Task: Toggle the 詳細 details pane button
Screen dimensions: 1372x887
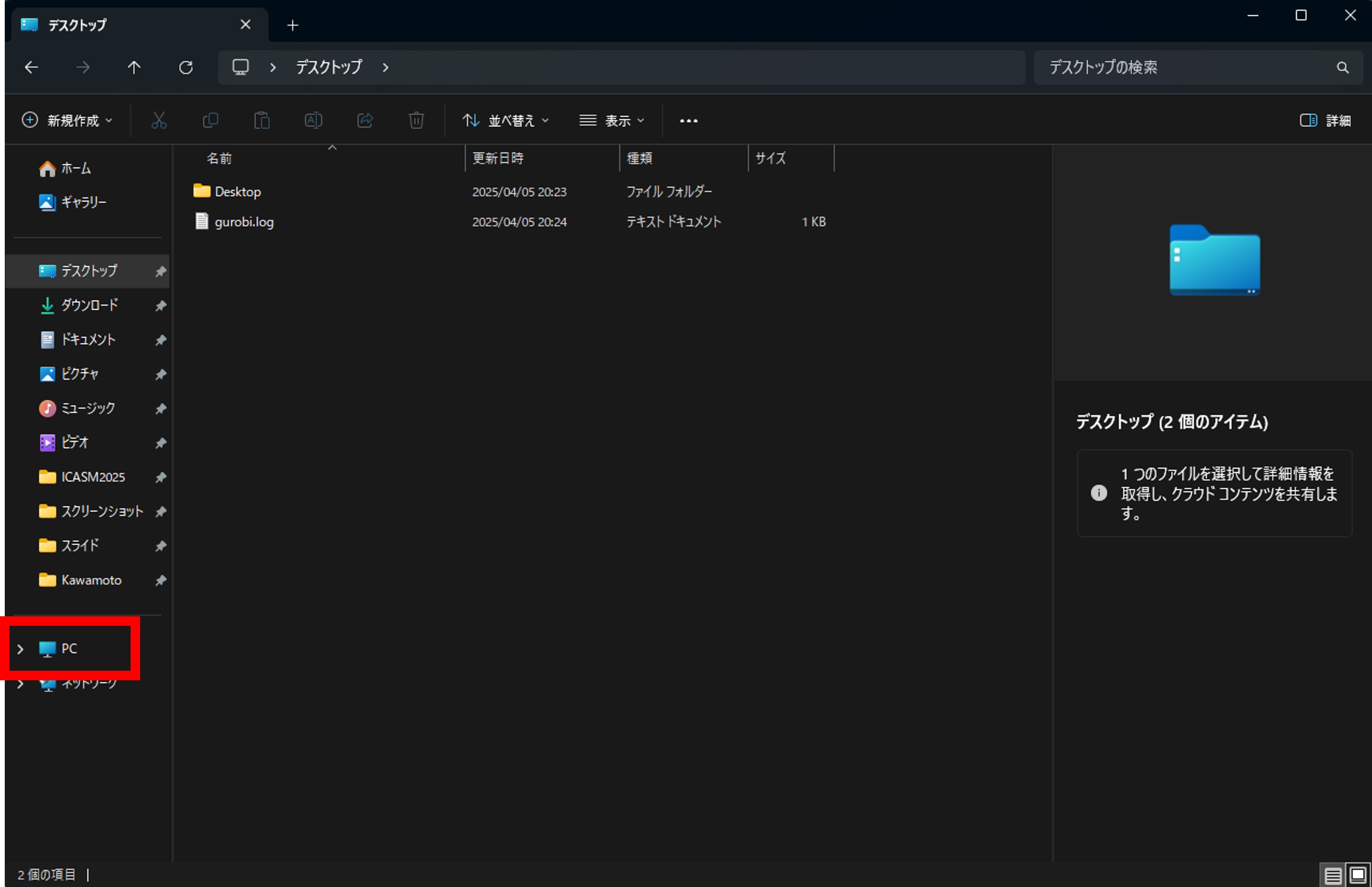Action: [1325, 120]
